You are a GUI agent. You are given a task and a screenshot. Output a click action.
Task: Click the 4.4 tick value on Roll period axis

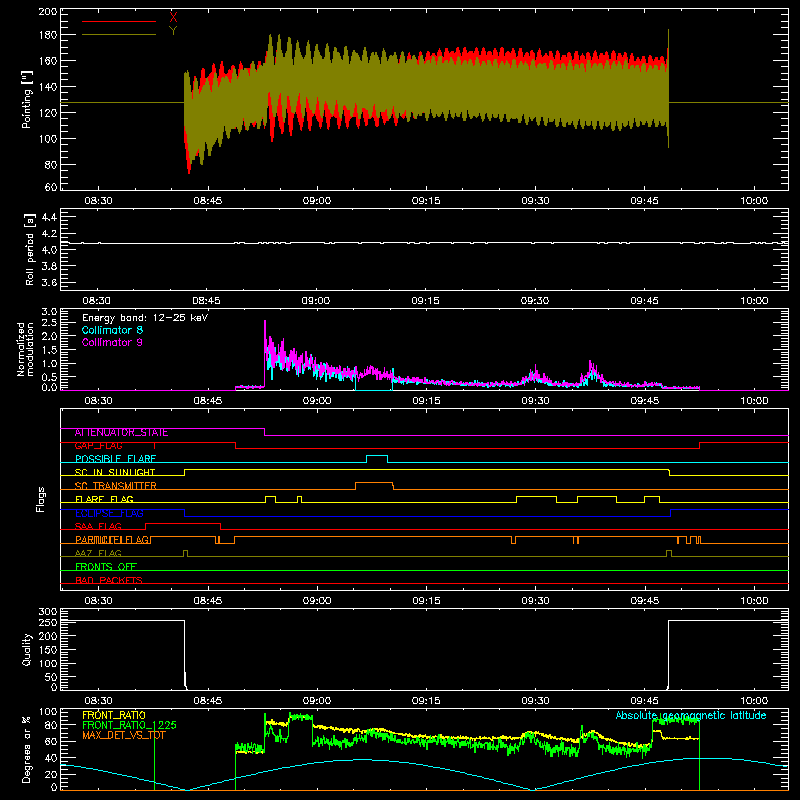[49, 217]
